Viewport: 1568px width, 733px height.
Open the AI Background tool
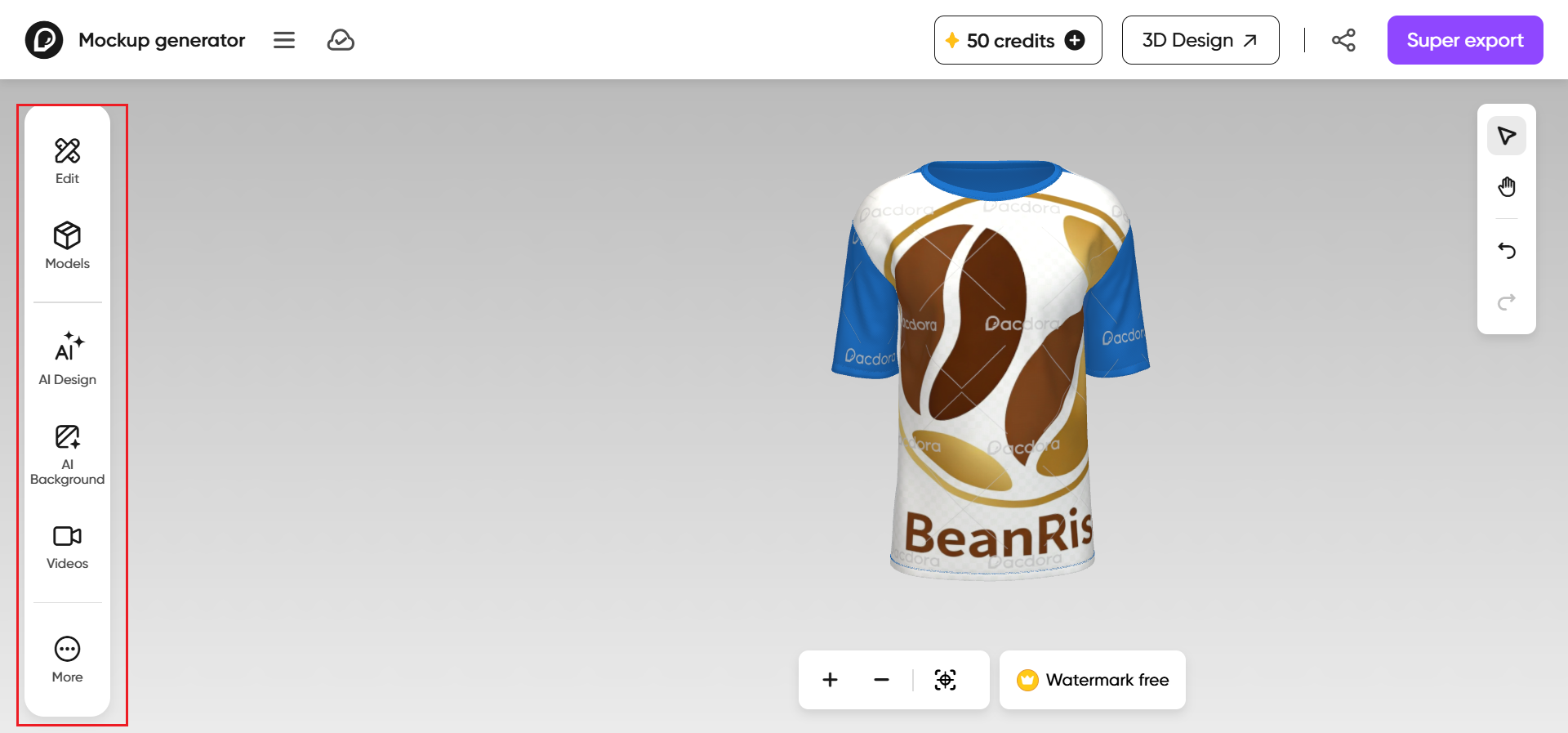point(67,455)
